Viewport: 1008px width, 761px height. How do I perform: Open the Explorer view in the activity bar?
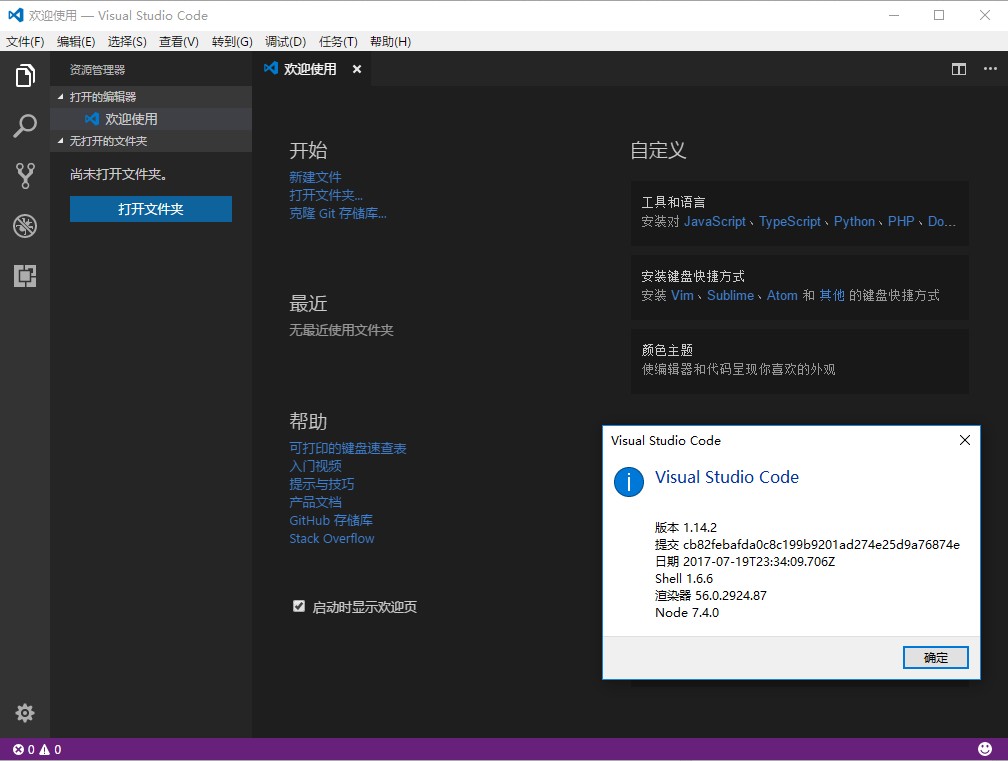[x=24, y=74]
